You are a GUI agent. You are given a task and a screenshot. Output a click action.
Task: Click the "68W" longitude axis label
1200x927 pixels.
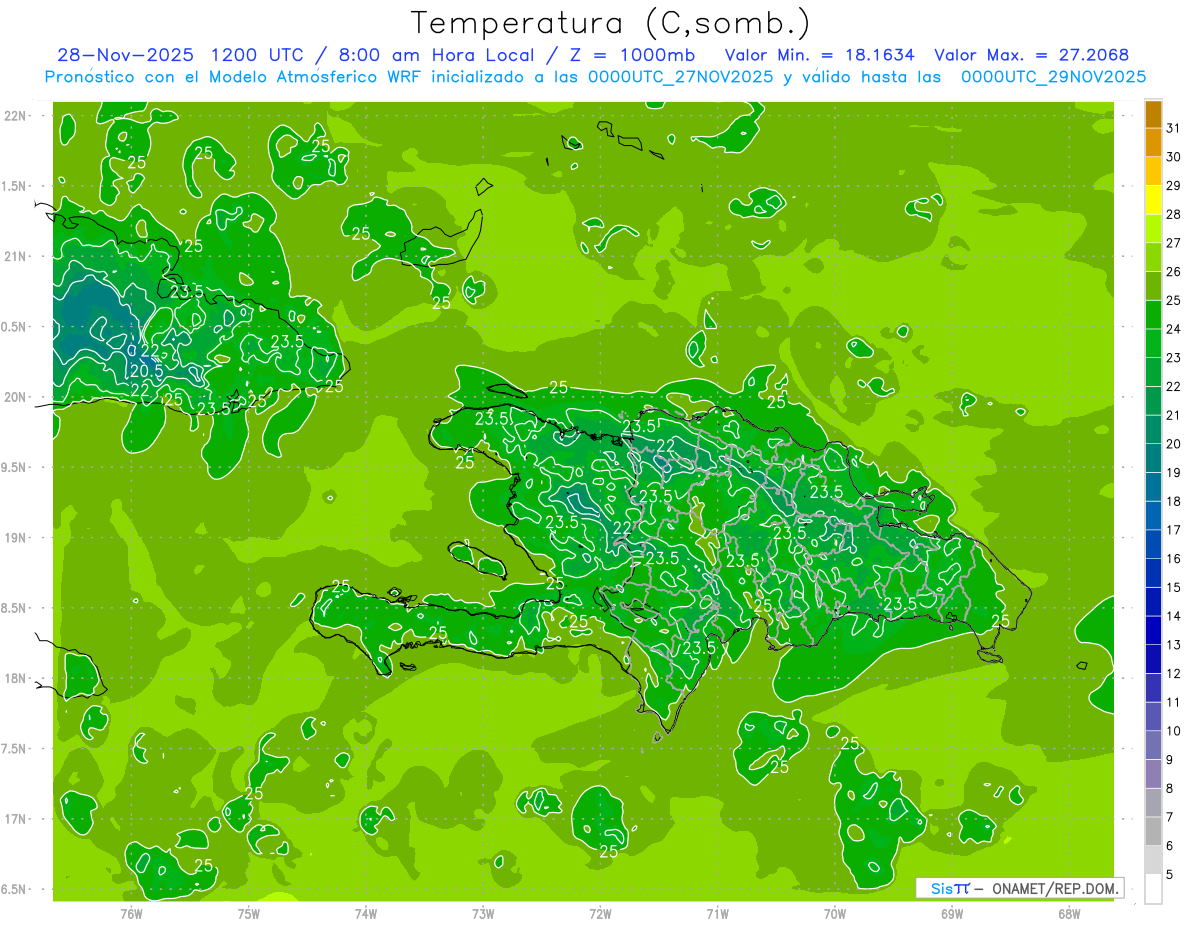1068,913
